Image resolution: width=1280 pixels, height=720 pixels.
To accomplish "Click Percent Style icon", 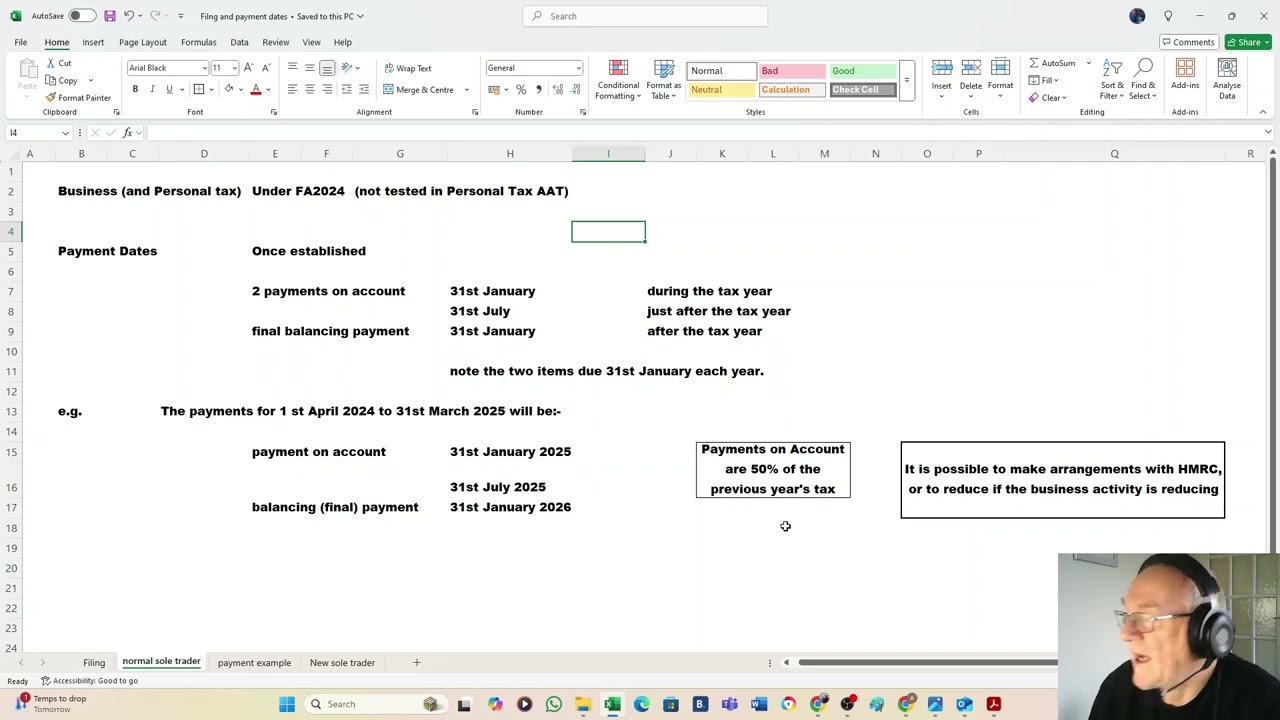I will [x=521, y=90].
